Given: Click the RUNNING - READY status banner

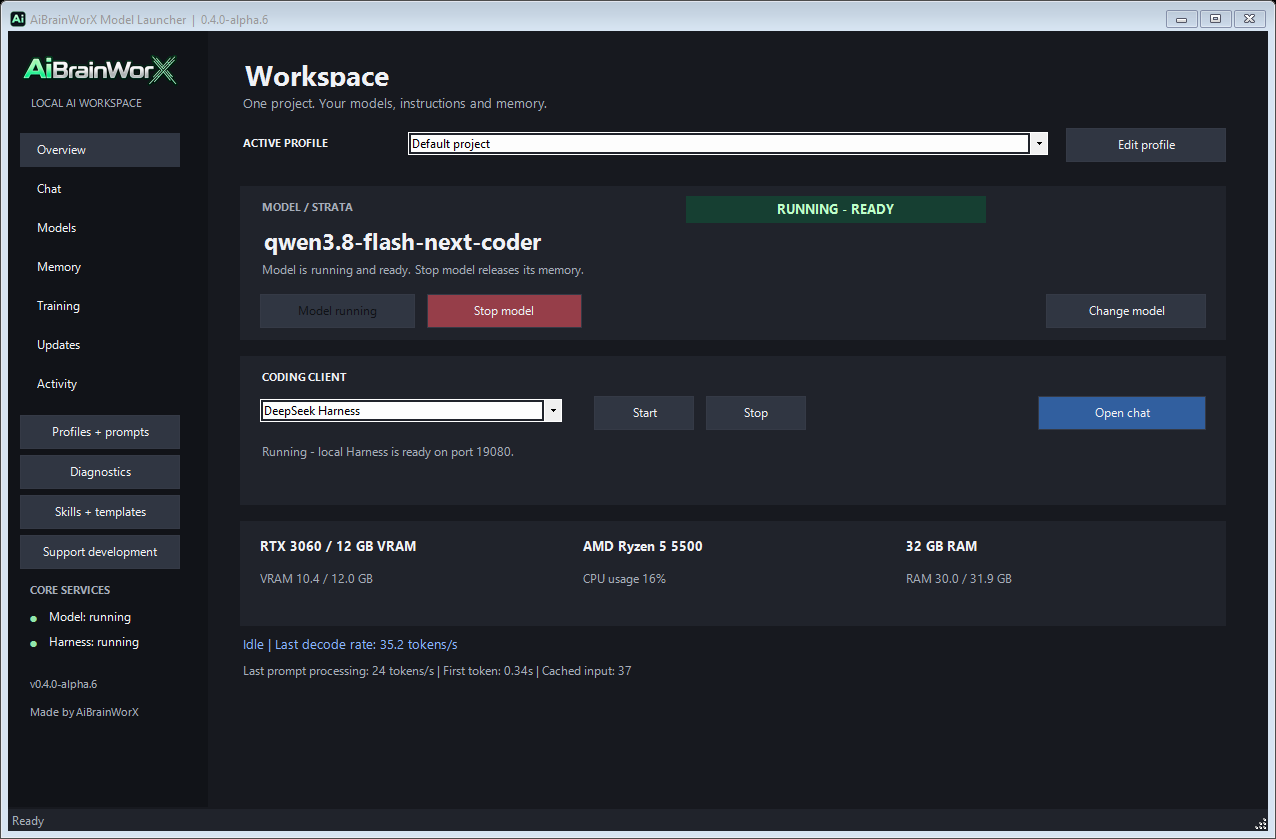Looking at the screenshot, I should coord(836,209).
